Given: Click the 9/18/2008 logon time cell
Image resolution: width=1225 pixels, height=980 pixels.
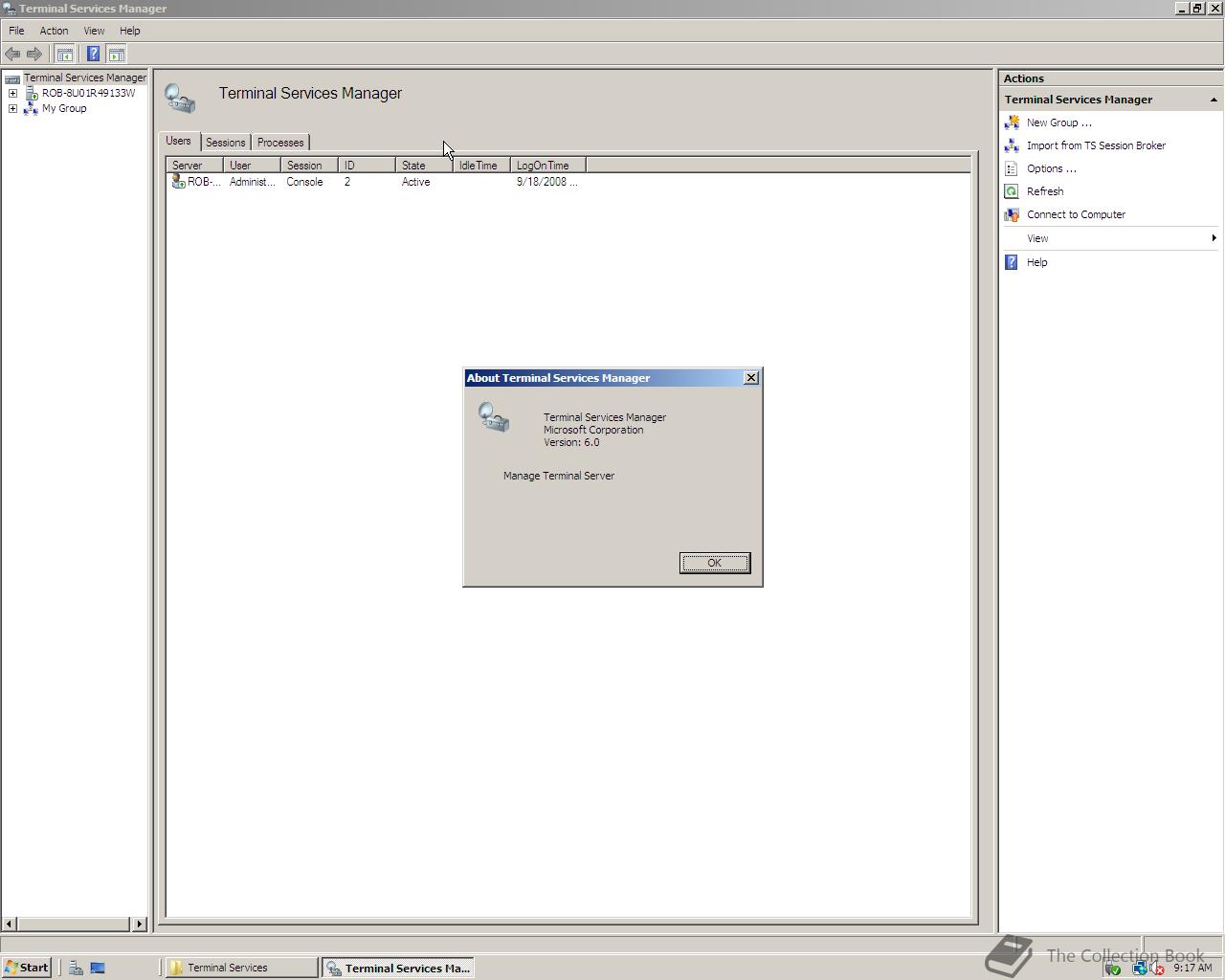Looking at the screenshot, I should (546, 182).
